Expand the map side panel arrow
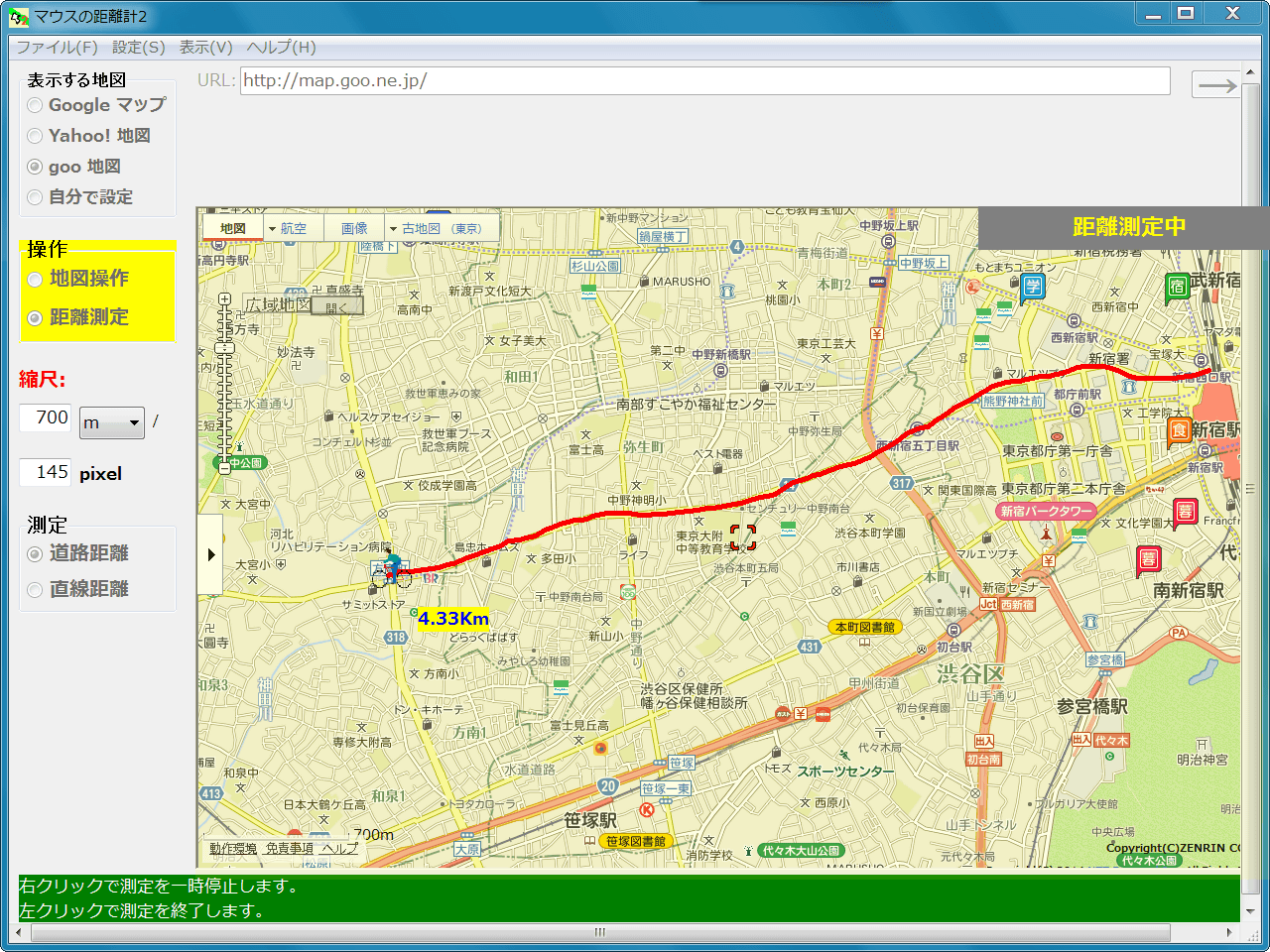 click(x=210, y=554)
